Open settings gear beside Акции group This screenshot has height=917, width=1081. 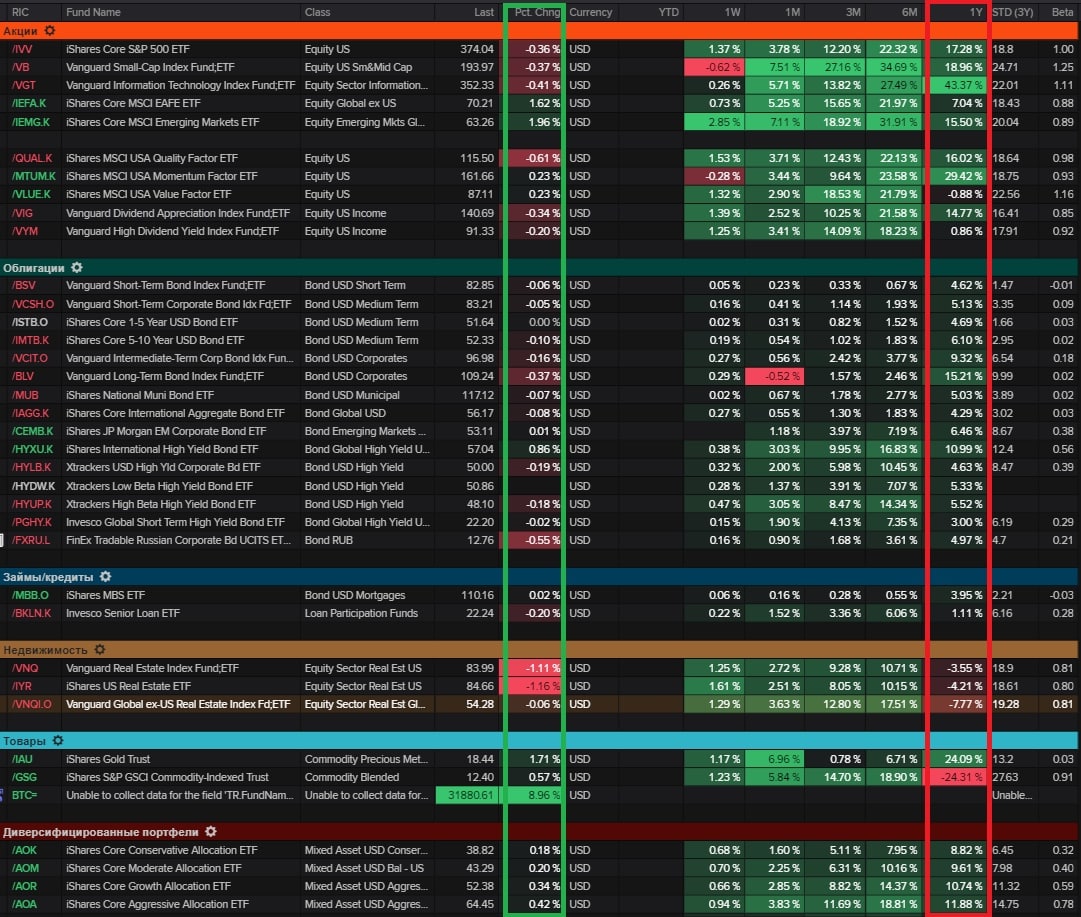point(50,30)
